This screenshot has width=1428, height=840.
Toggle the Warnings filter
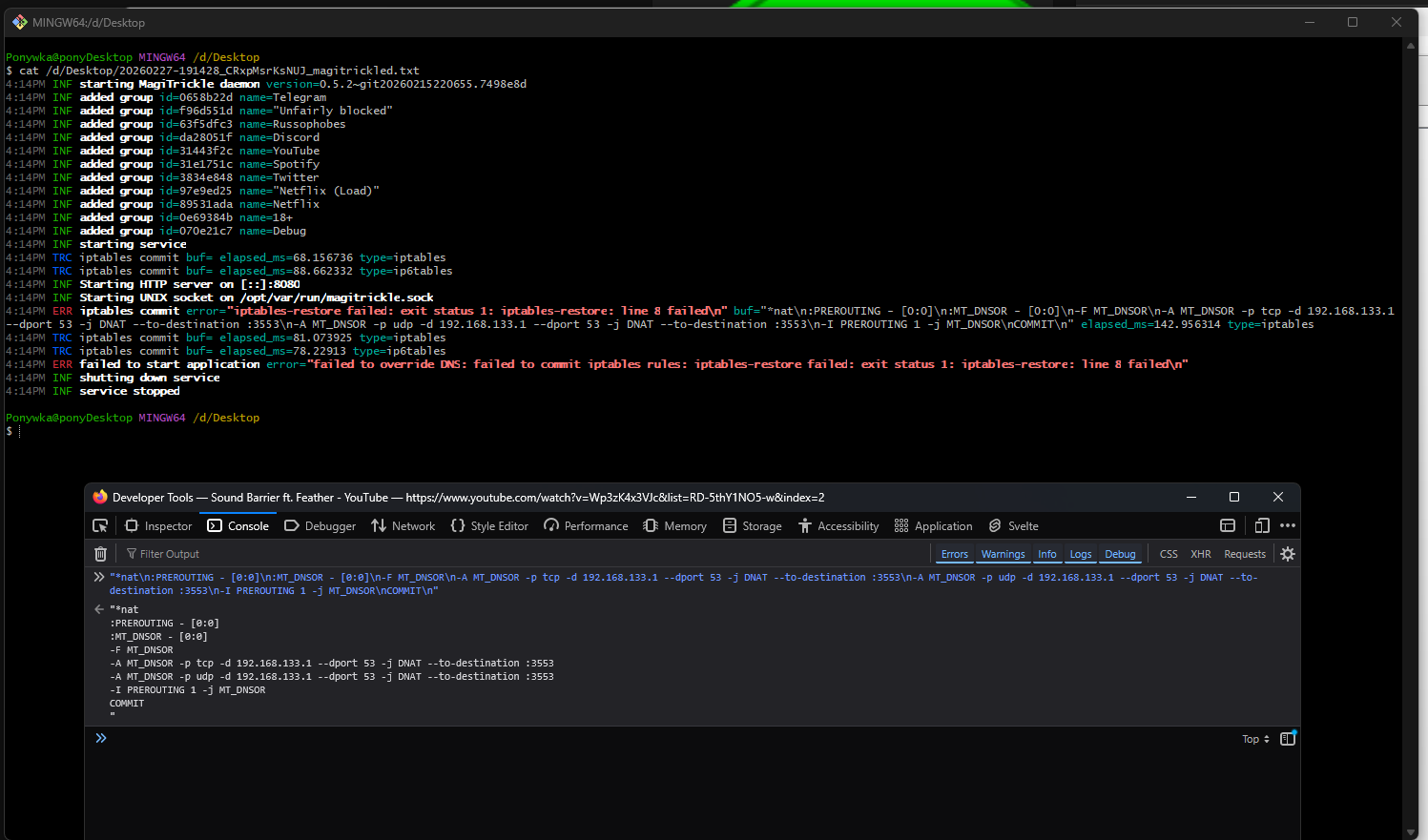coord(1003,554)
